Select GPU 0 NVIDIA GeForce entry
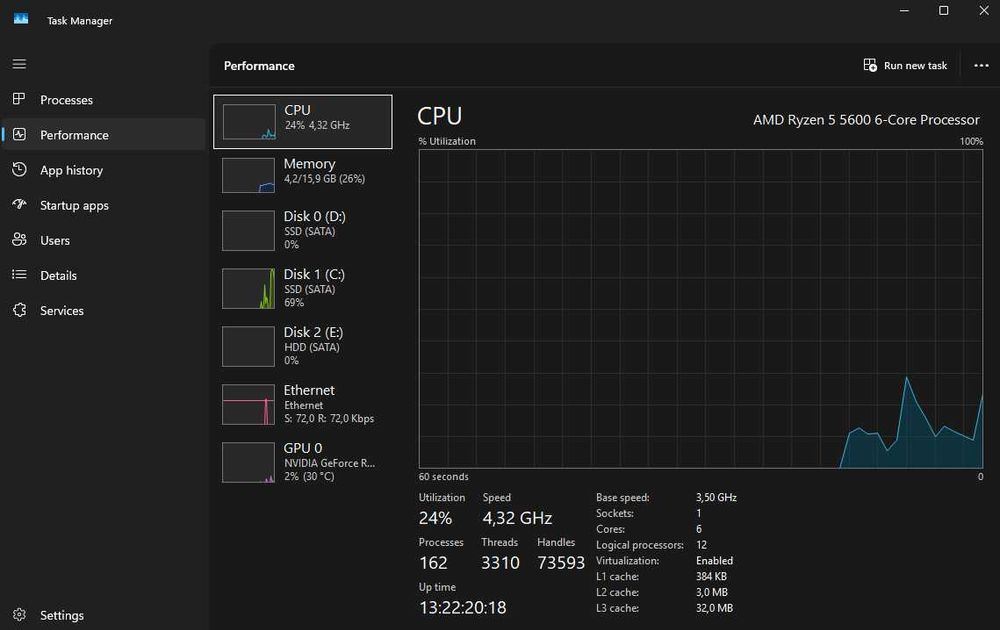This screenshot has height=630, width=1000. click(303, 462)
